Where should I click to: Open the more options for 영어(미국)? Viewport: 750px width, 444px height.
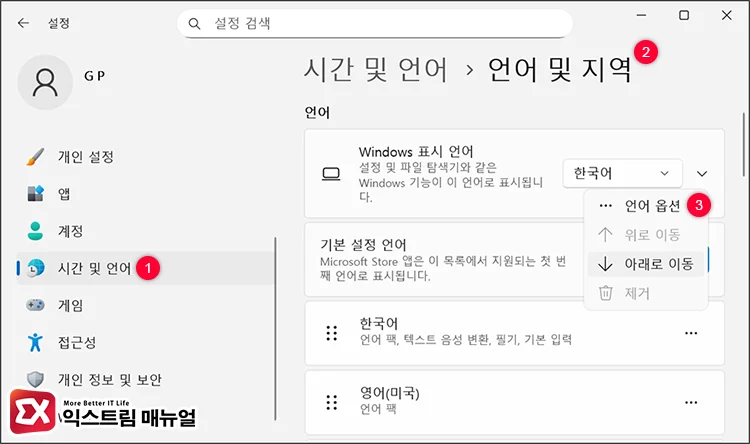click(x=691, y=402)
